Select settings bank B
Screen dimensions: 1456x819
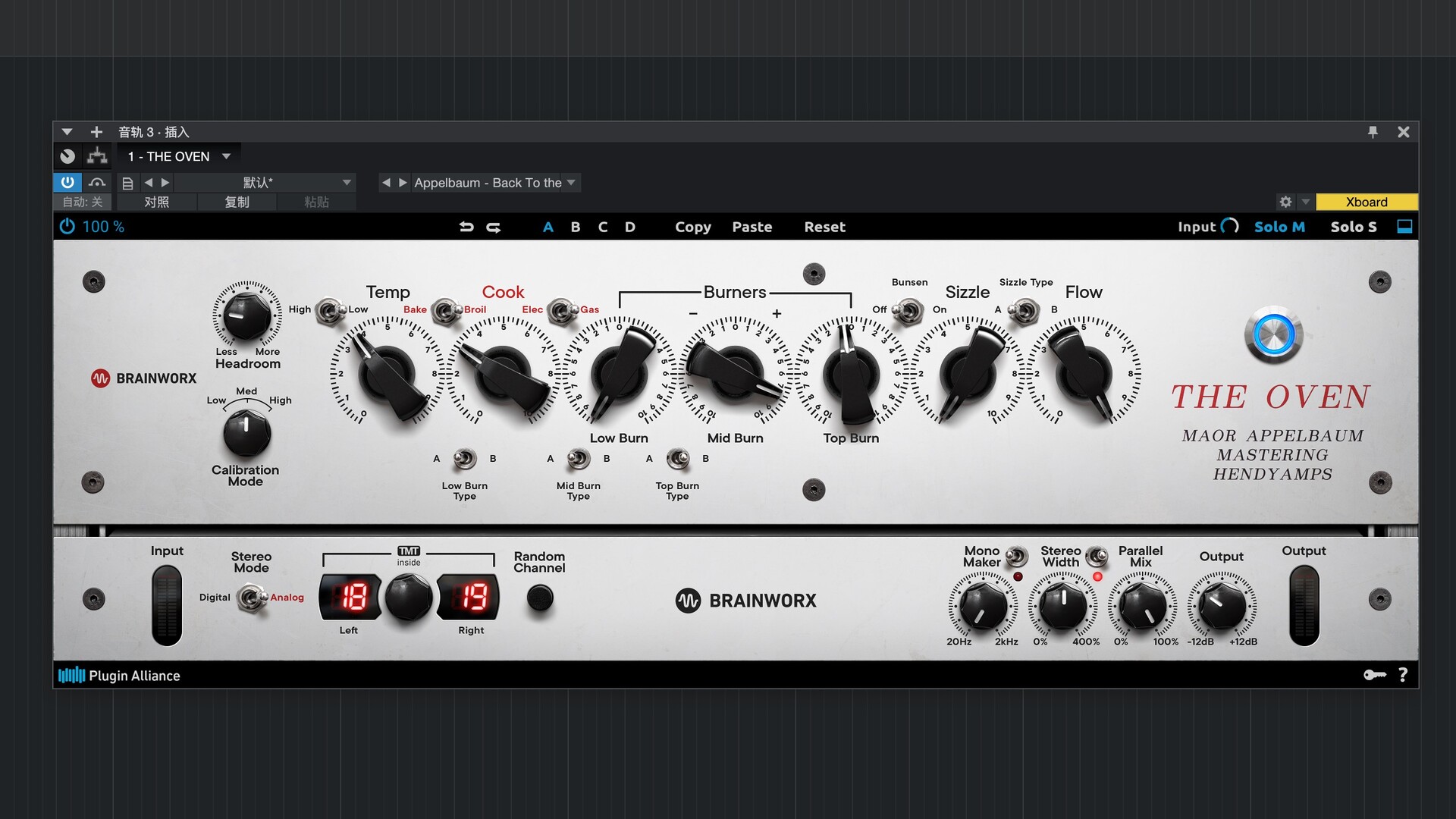pyautogui.click(x=576, y=227)
